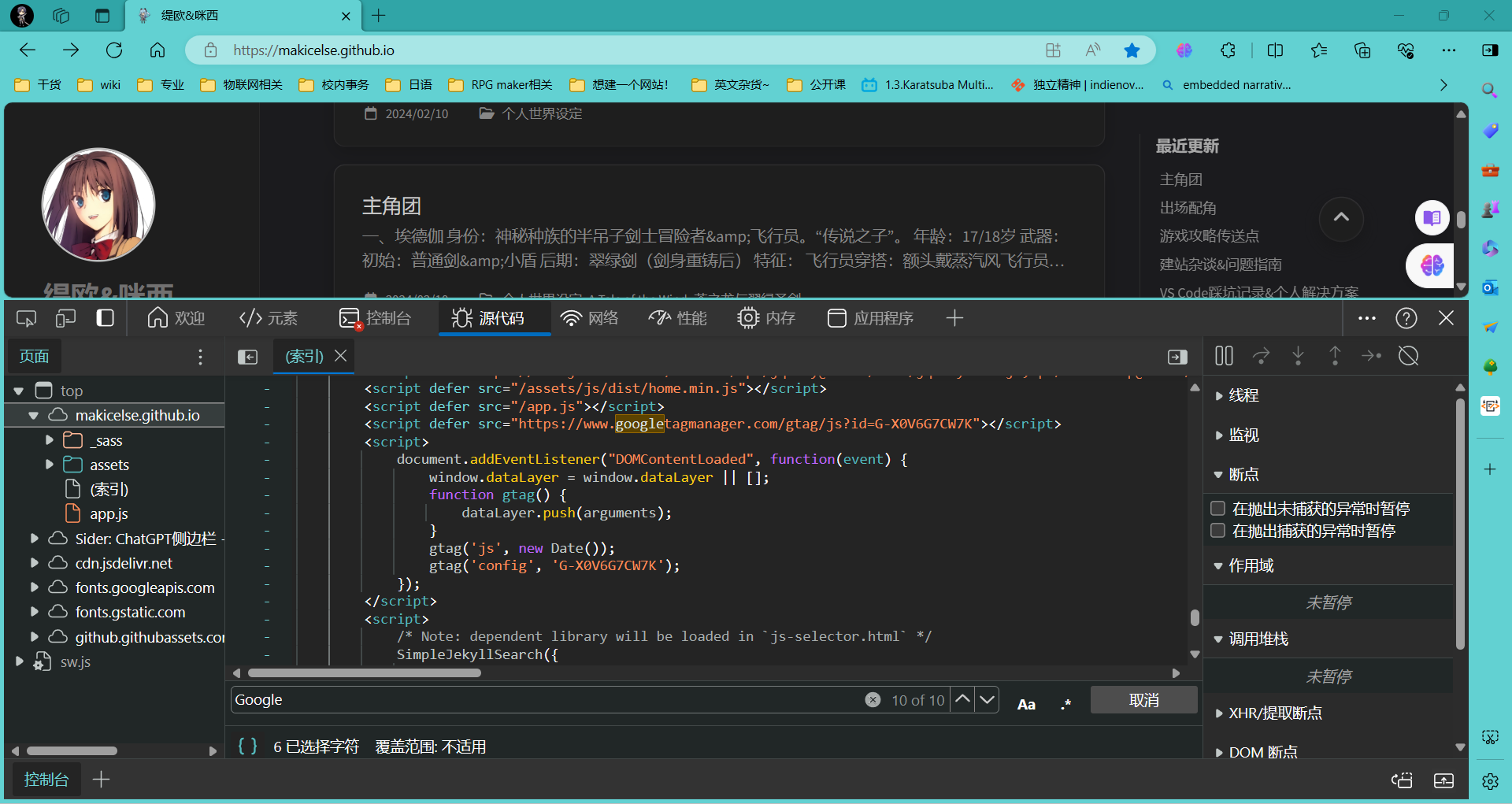The image size is (1512, 804).
Task: Switch to the 性能 (Performance) tab
Action: coord(677,318)
